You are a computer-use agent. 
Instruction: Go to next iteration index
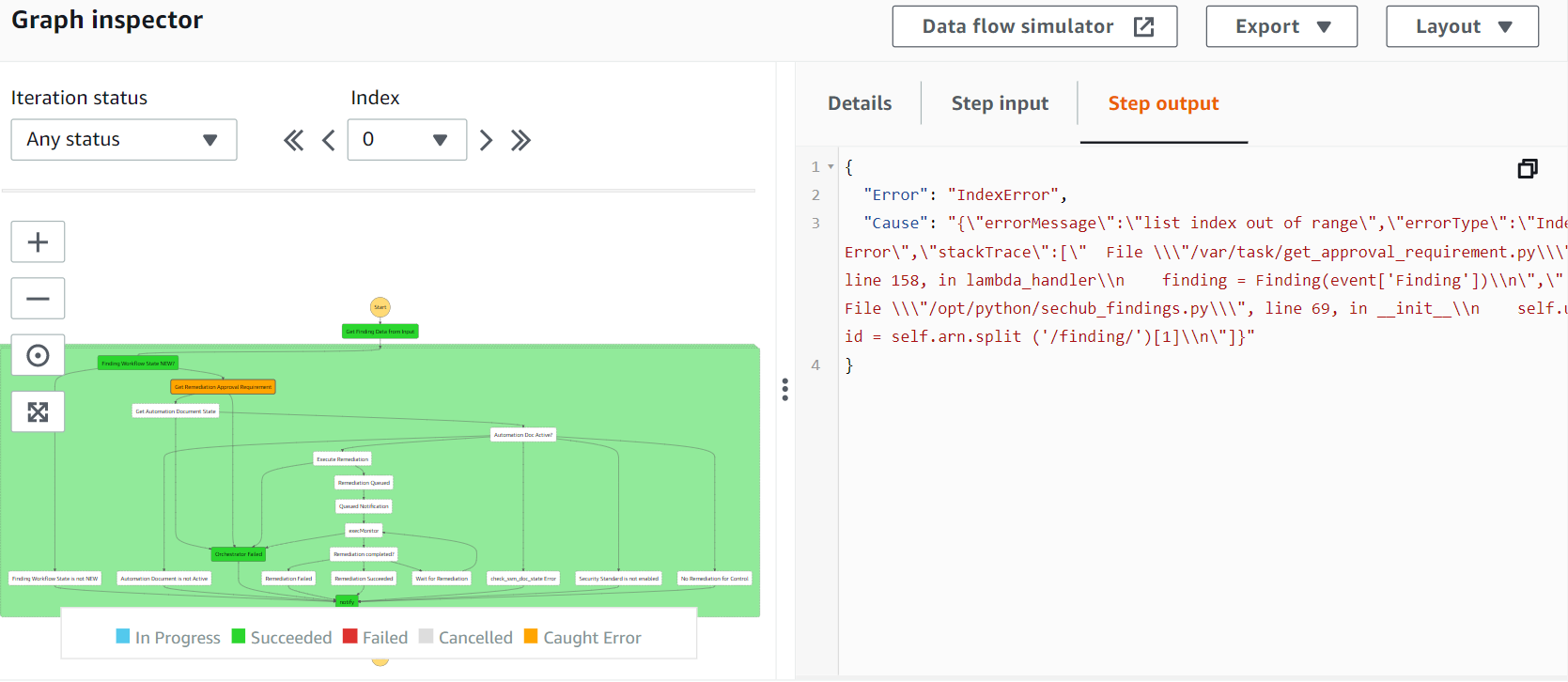coord(486,141)
